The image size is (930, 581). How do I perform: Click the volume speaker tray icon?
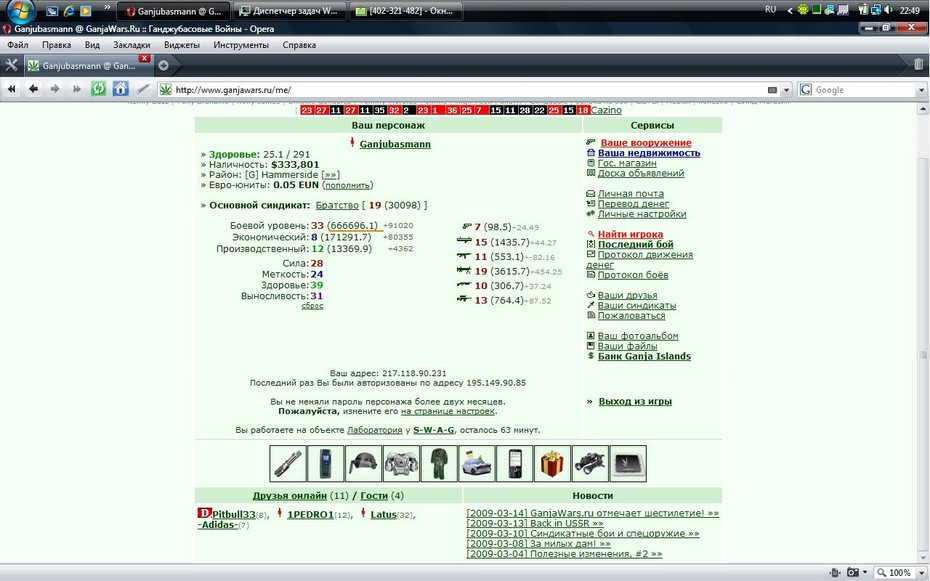click(888, 10)
